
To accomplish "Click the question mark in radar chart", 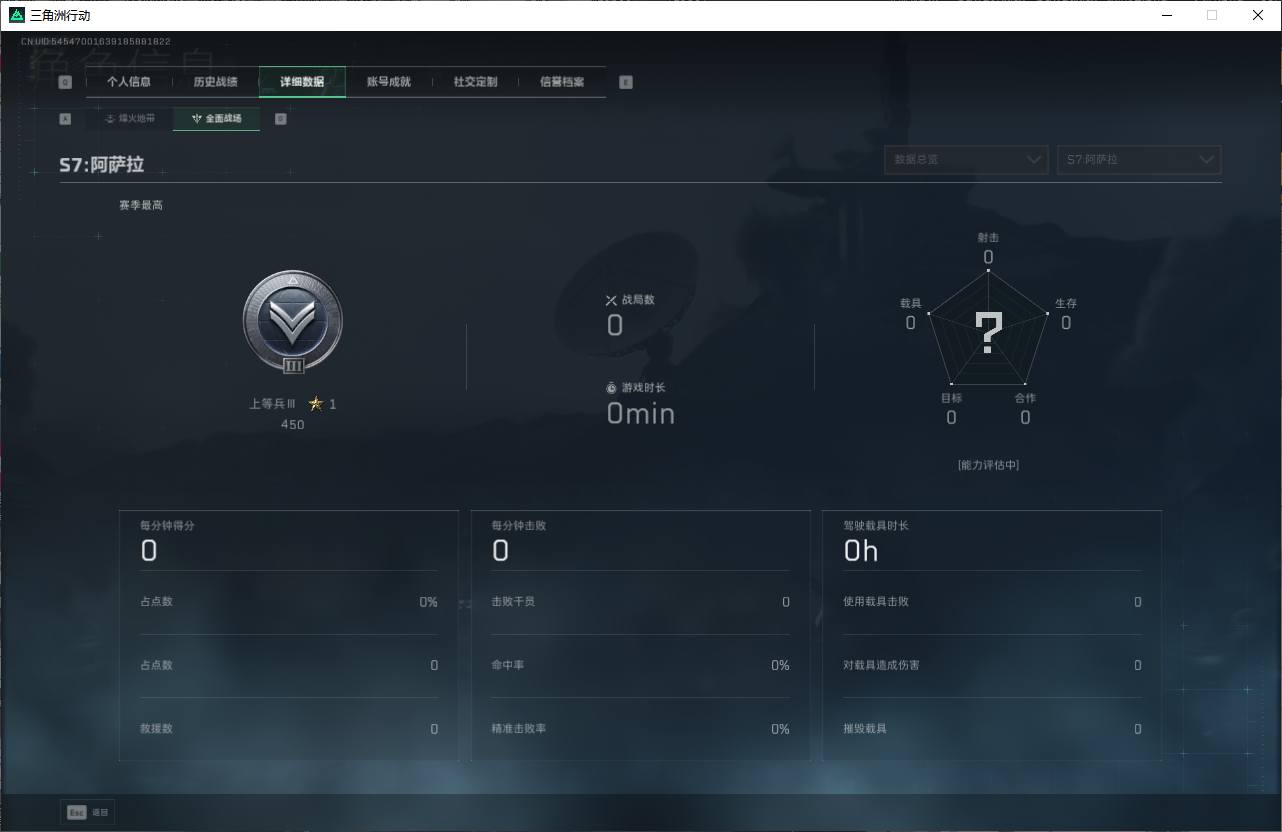I will click(x=989, y=333).
